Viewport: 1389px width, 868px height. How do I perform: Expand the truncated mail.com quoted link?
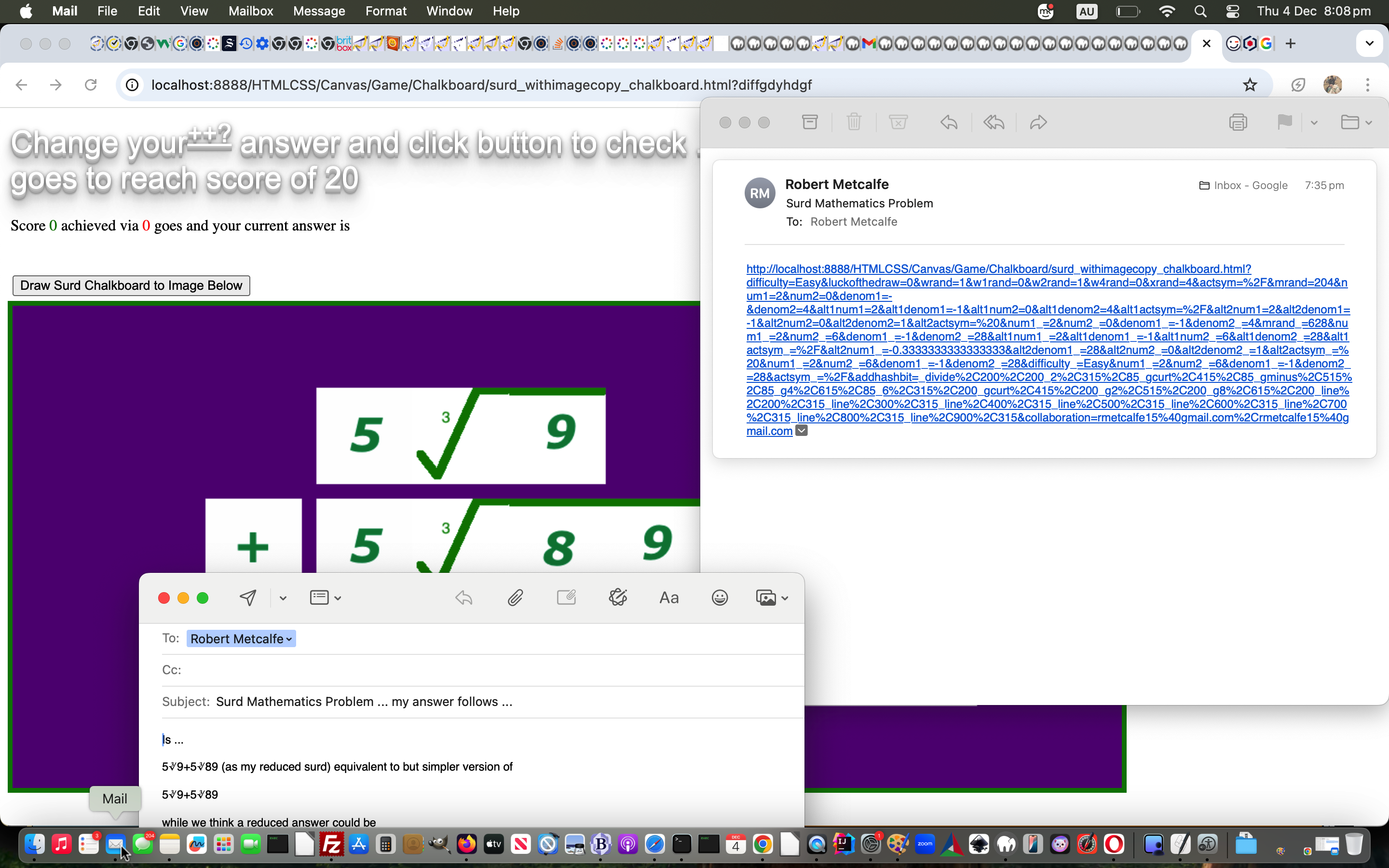click(801, 430)
